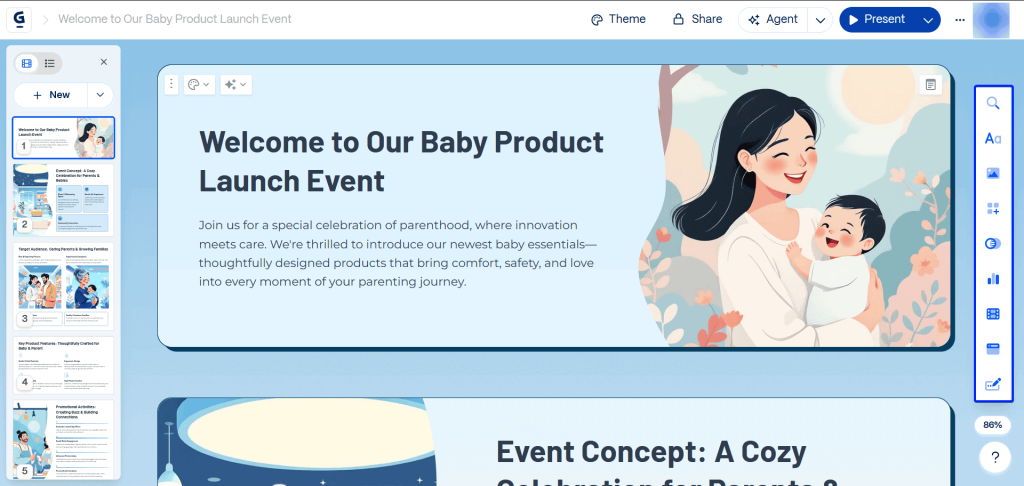
Task: Switch to filmstrip thumbnail view
Action: [x=27, y=63]
